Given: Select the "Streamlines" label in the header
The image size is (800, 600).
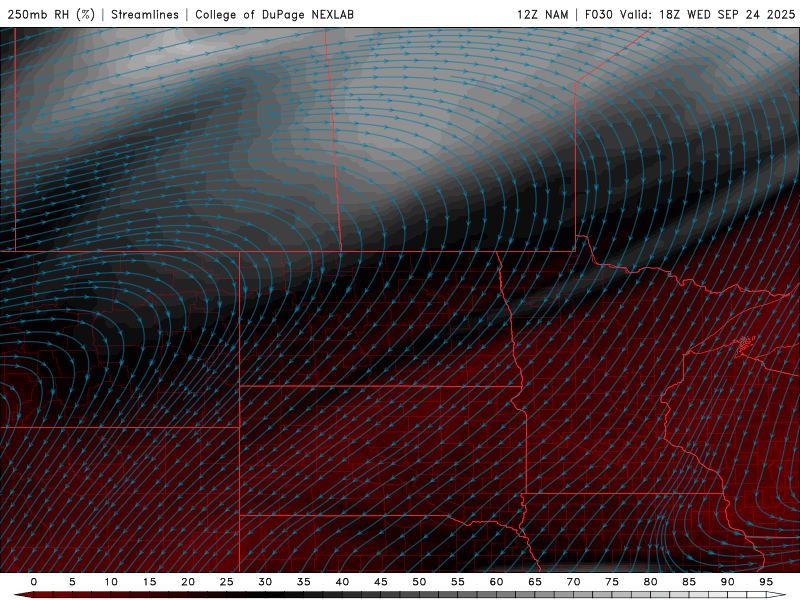Looking at the screenshot, I should point(145,14).
